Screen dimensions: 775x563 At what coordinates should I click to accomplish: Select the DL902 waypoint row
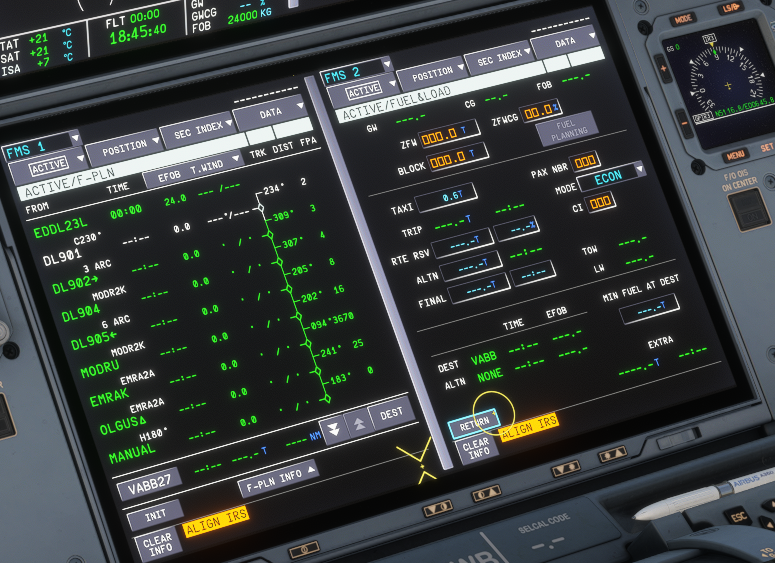[x=75, y=285]
